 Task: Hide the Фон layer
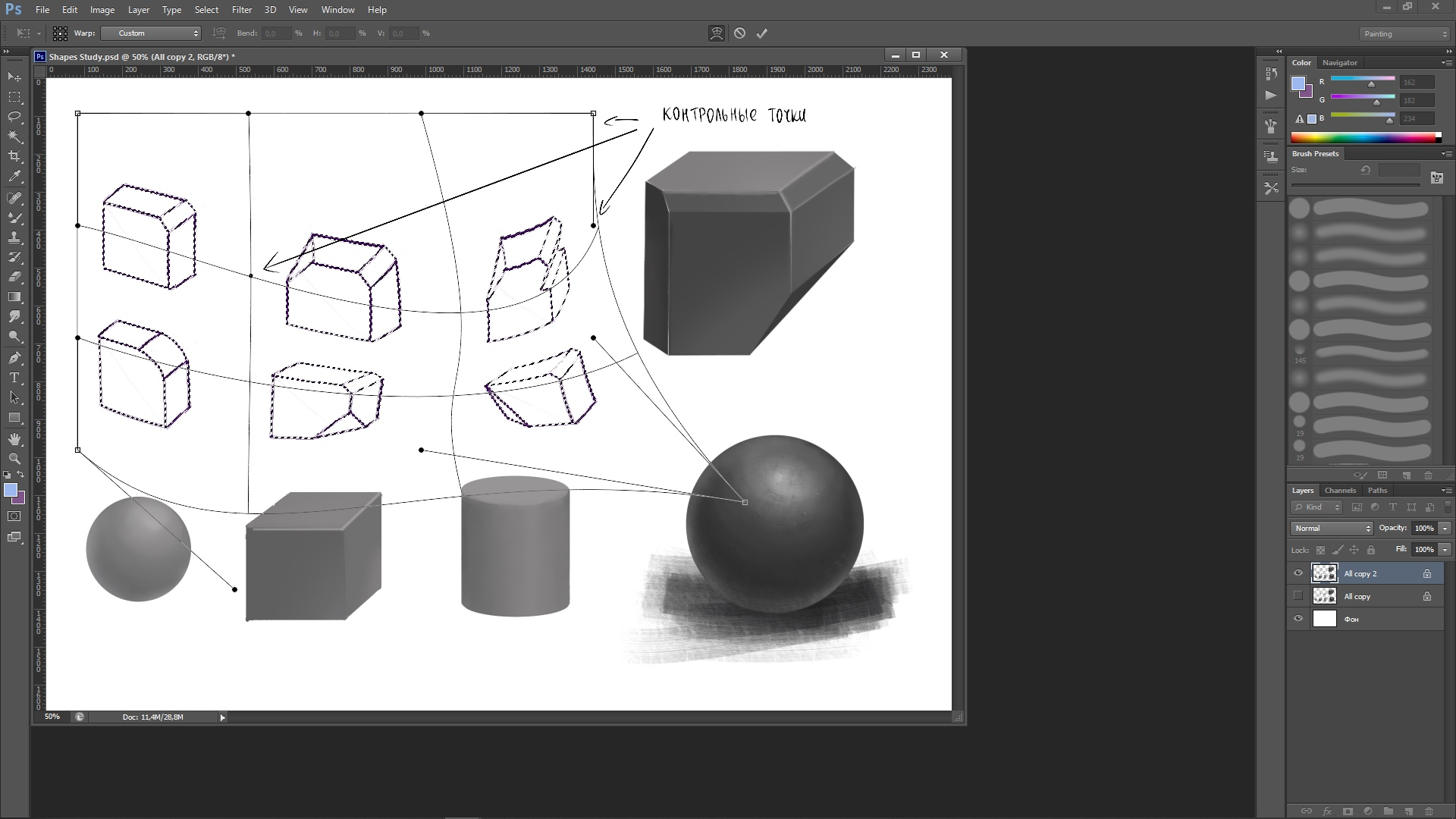coord(1298,619)
